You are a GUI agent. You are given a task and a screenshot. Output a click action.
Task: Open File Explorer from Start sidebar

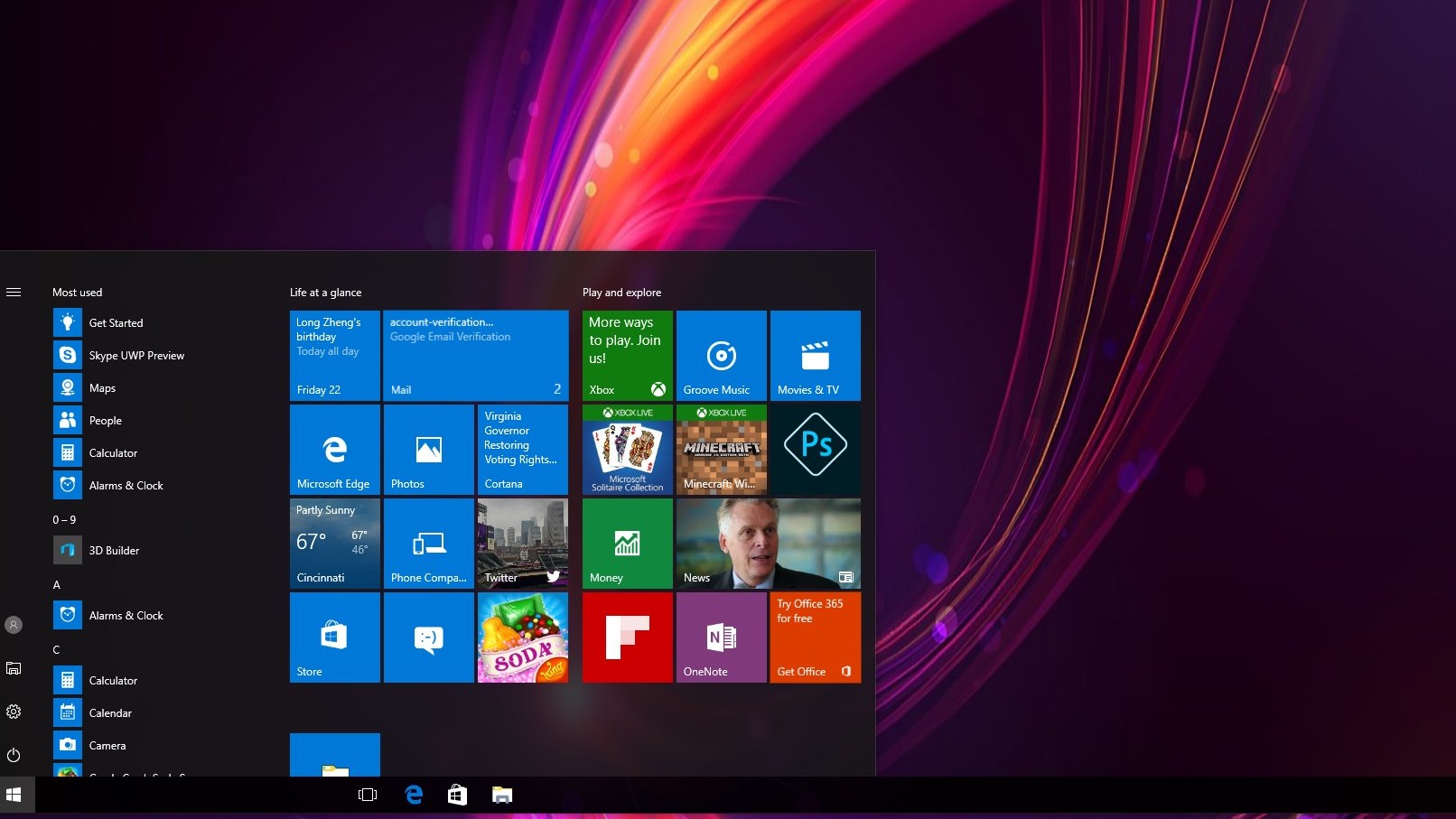tap(14, 668)
